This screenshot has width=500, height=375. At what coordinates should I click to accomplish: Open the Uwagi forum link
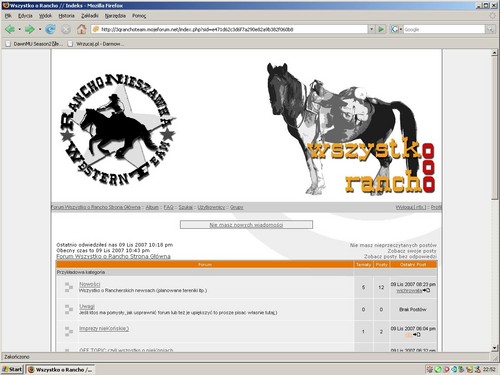(x=87, y=306)
